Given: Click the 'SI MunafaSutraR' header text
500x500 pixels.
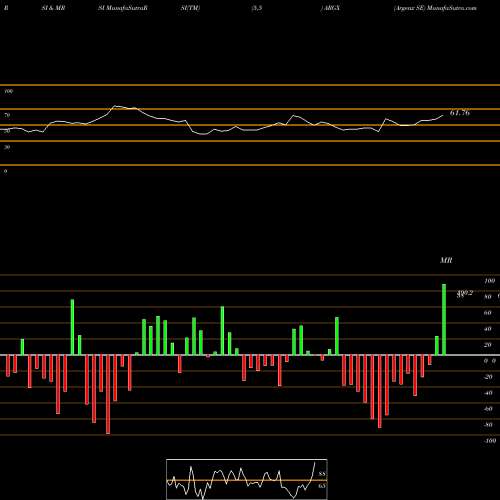Looking at the screenshot, I should point(123,8).
